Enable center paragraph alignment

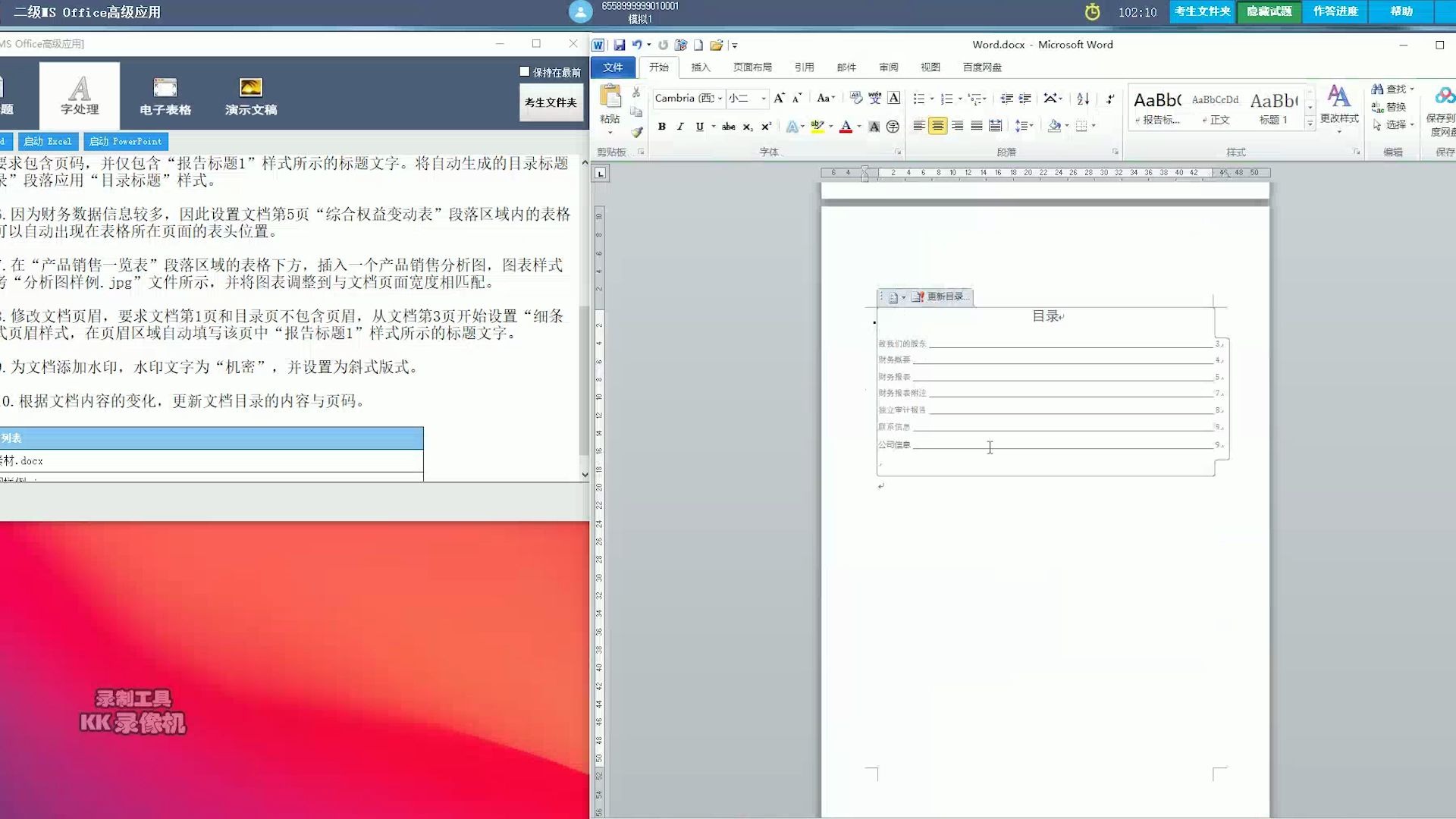pos(938,127)
